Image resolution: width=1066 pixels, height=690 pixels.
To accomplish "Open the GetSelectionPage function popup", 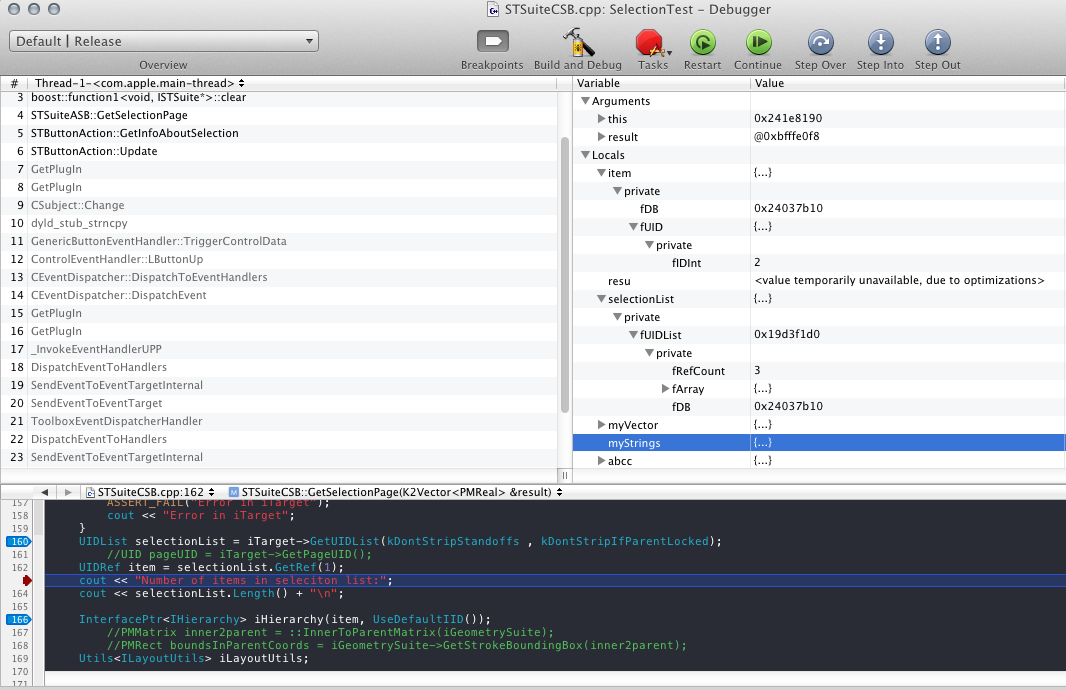I will (396, 492).
